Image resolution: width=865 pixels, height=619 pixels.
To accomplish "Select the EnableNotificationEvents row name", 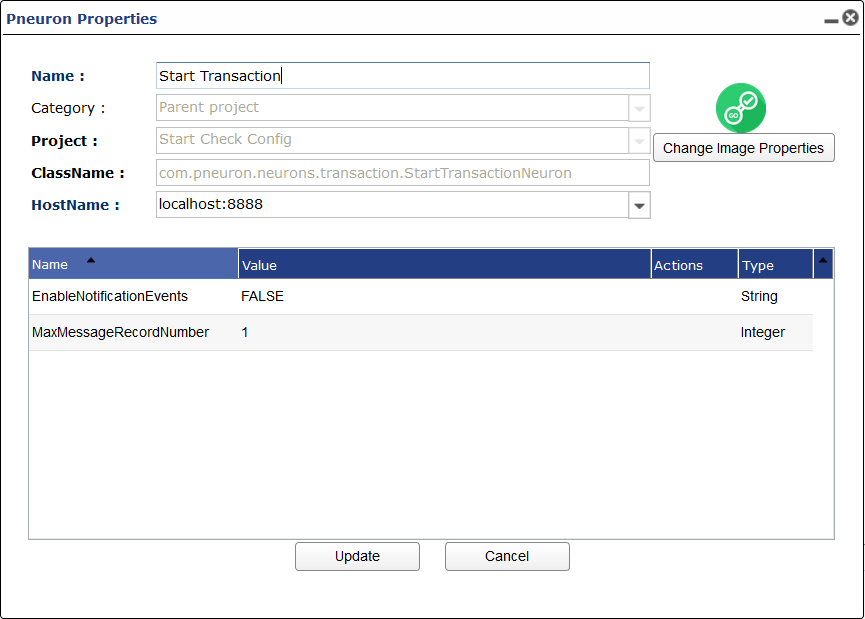I will tap(110, 296).
